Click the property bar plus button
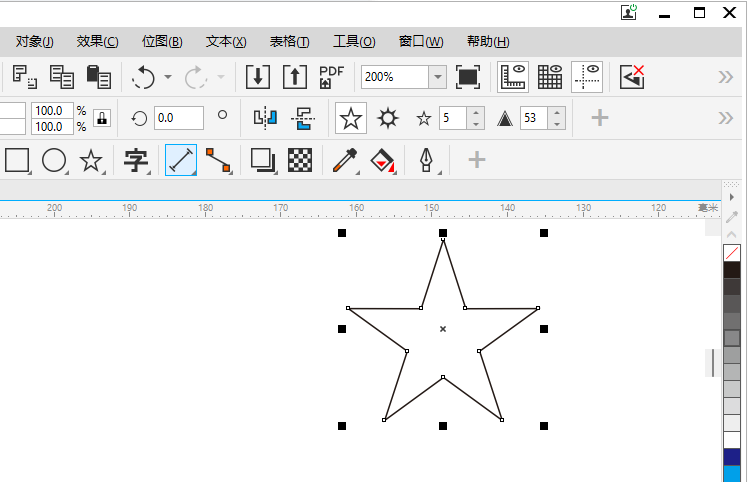 click(600, 118)
